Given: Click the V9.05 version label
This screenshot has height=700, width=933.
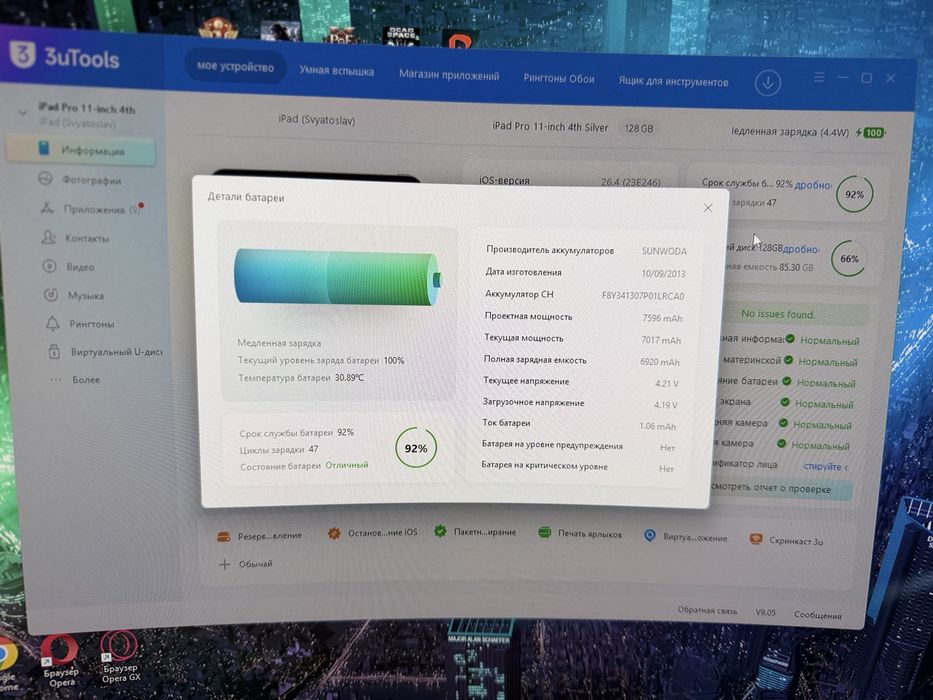Looking at the screenshot, I should pos(765,612).
